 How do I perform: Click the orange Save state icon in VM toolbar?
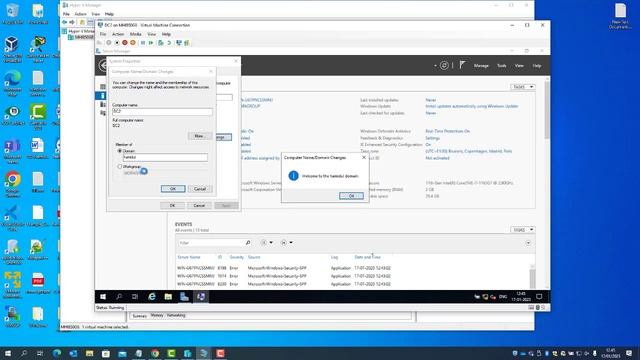pos(133,42)
